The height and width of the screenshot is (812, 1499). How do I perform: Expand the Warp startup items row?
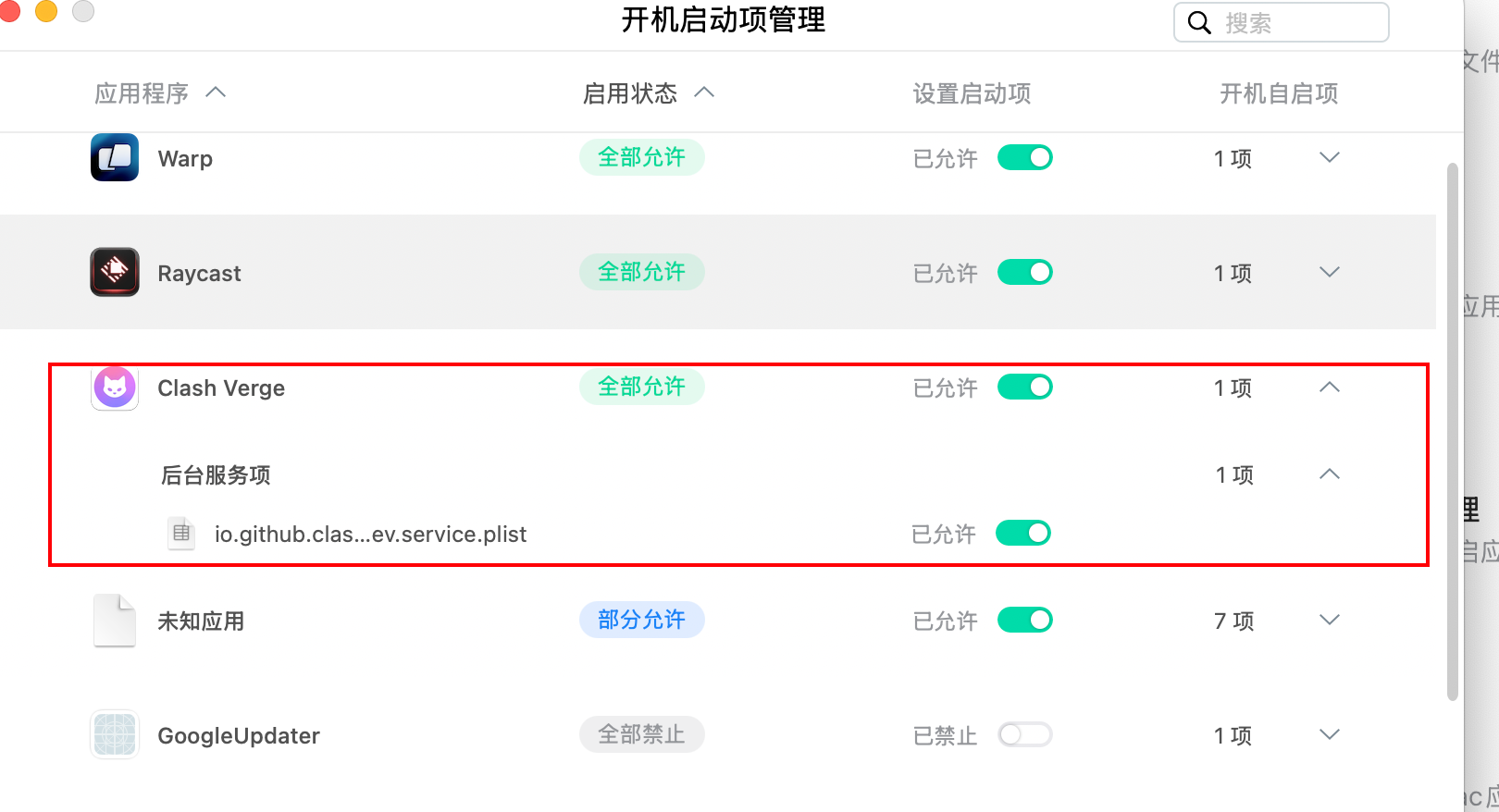1330,158
